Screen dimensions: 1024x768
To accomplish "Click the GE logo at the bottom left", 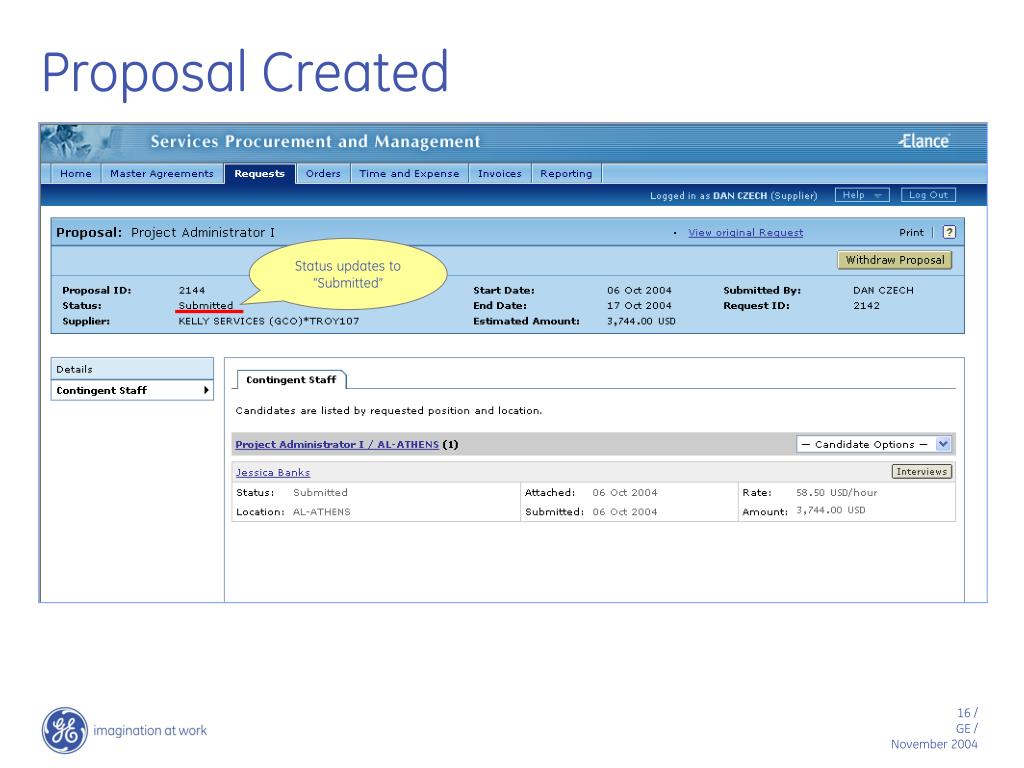I will point(64,730).
